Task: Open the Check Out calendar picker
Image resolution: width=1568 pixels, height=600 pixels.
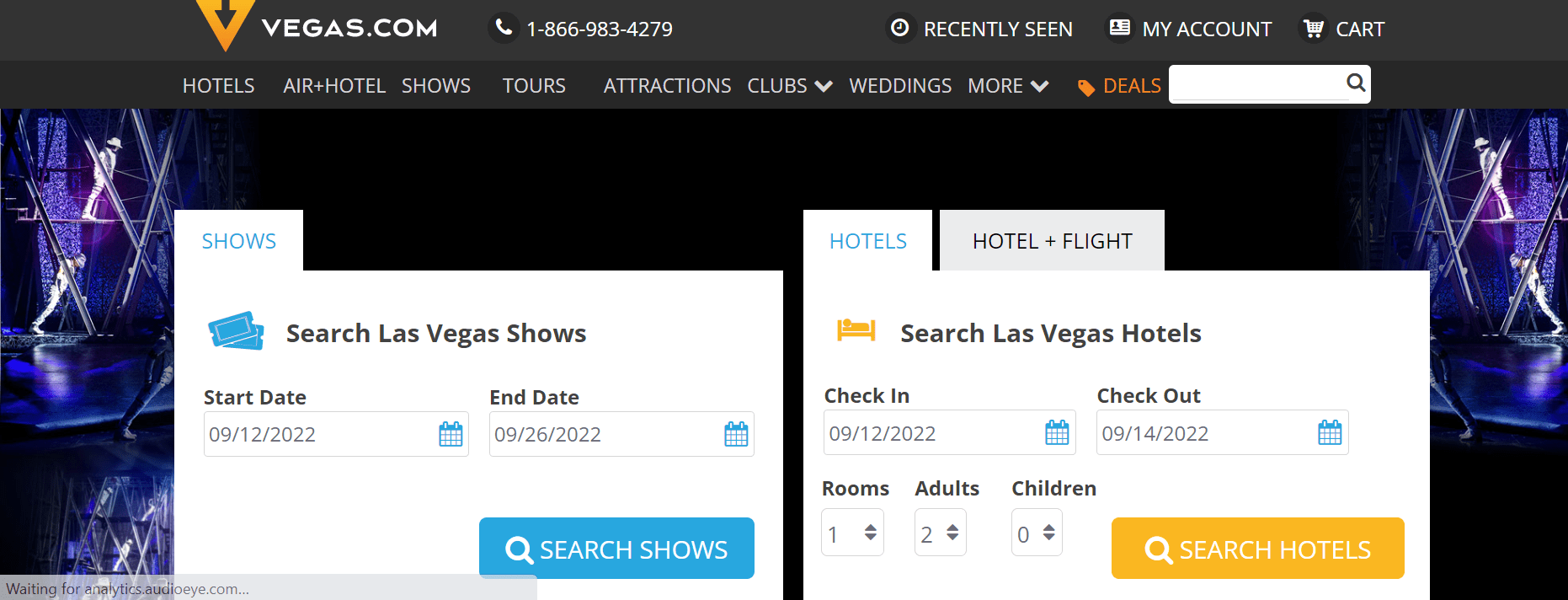Action: point(1330,433)
